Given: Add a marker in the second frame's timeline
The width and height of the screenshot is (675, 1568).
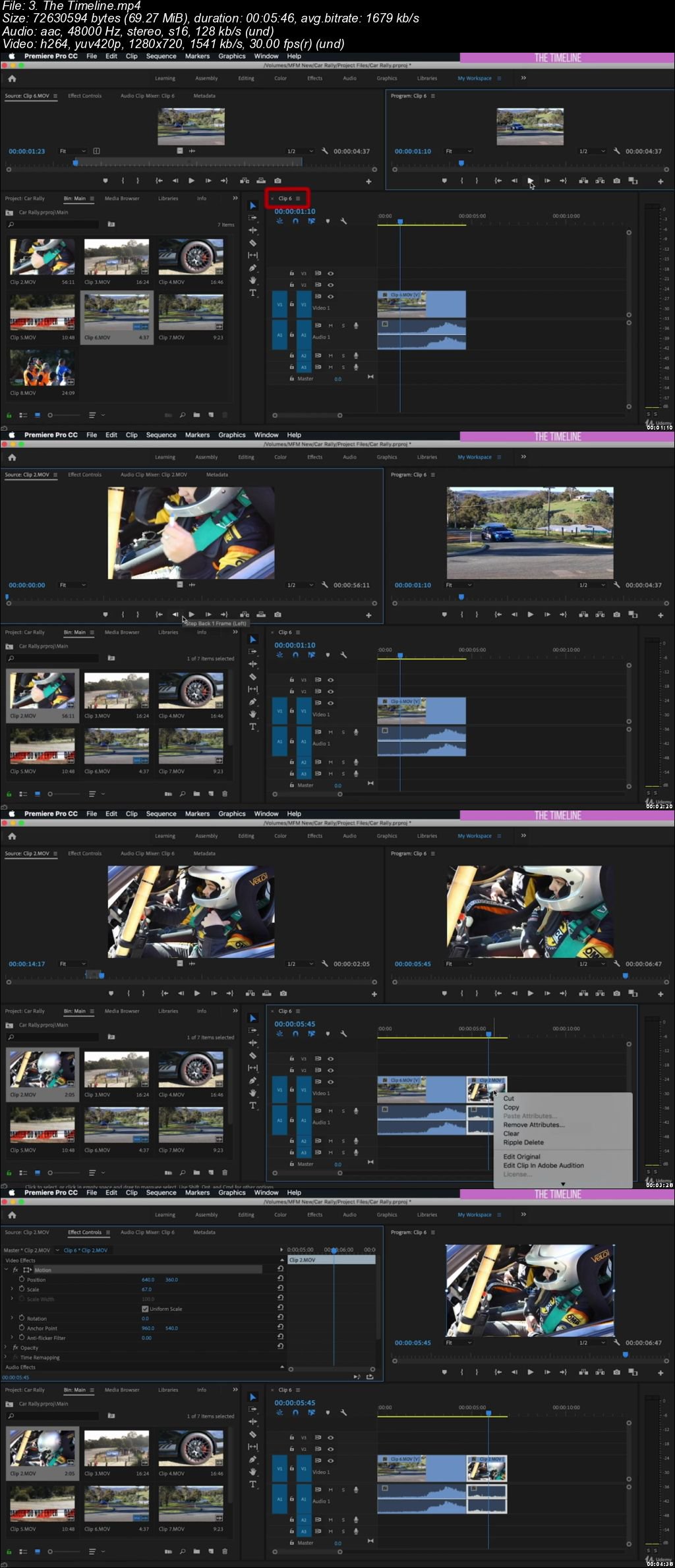Looking at the screenshot, I should click(x=328, y=655).
